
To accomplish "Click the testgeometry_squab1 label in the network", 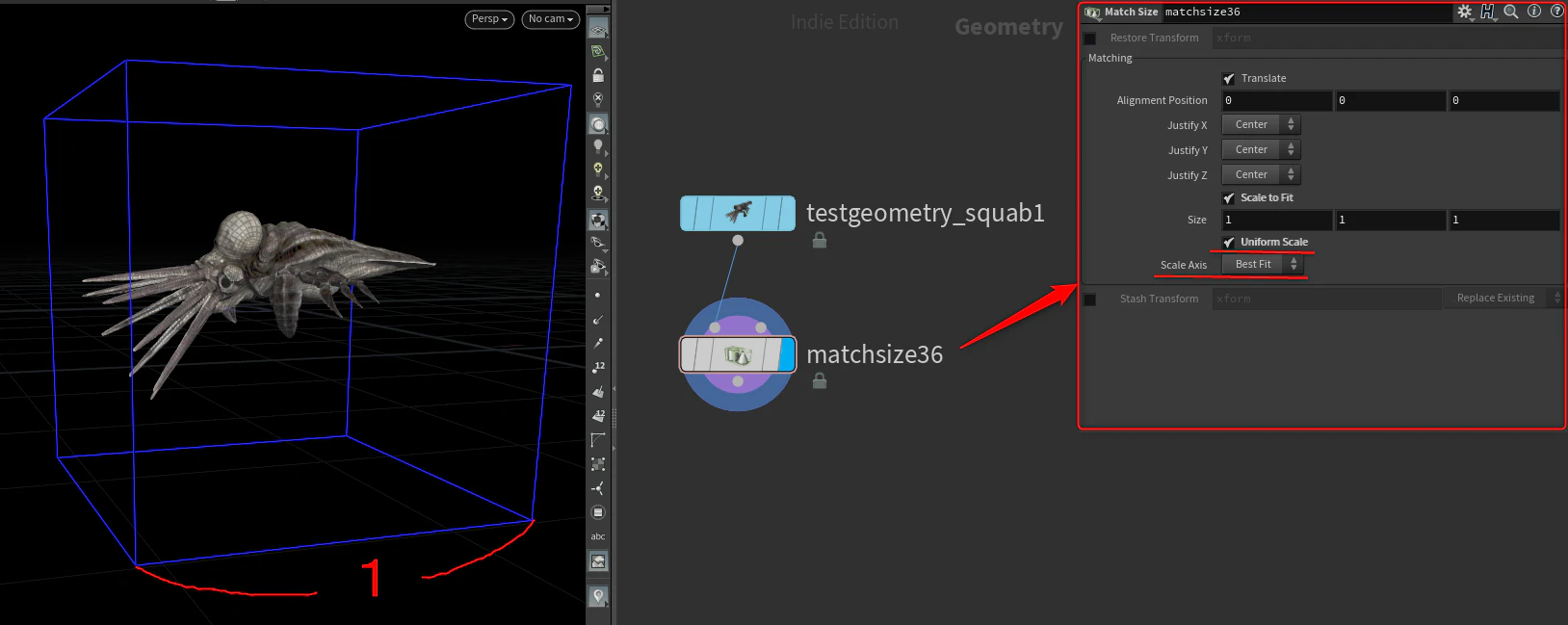I will click(x=926, y=213).
